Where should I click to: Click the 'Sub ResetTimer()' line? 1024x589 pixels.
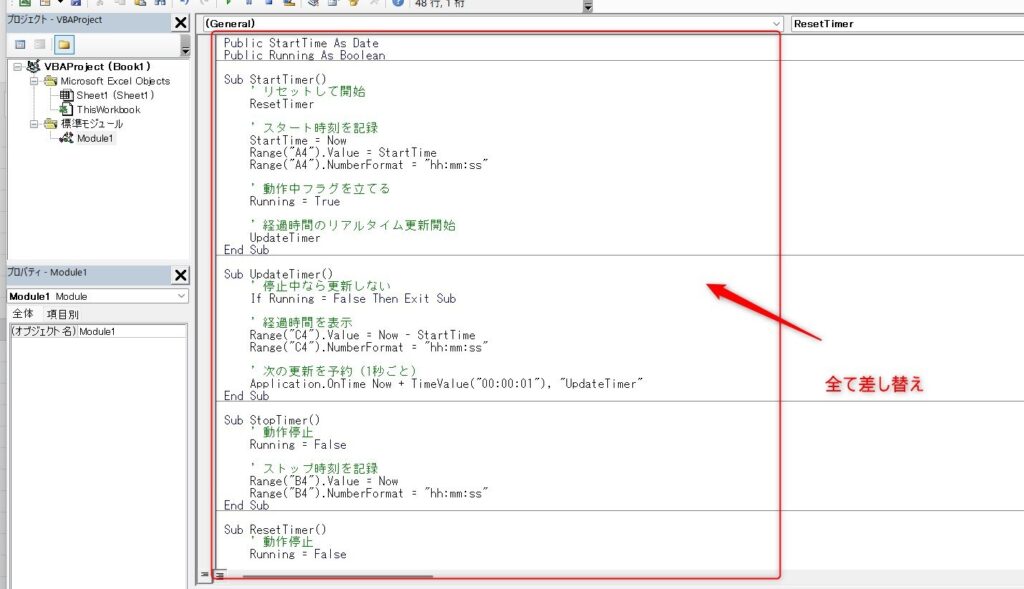pyautogui.click(x=275, y=530)
